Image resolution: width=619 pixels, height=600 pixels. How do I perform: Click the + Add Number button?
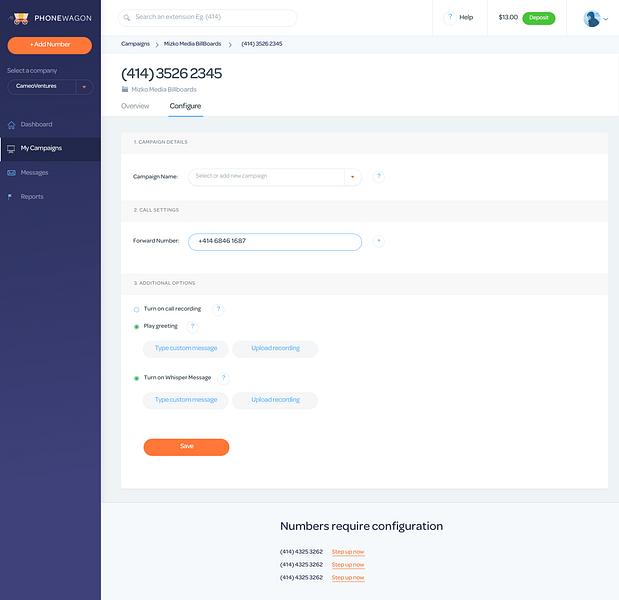pos(50,45)
